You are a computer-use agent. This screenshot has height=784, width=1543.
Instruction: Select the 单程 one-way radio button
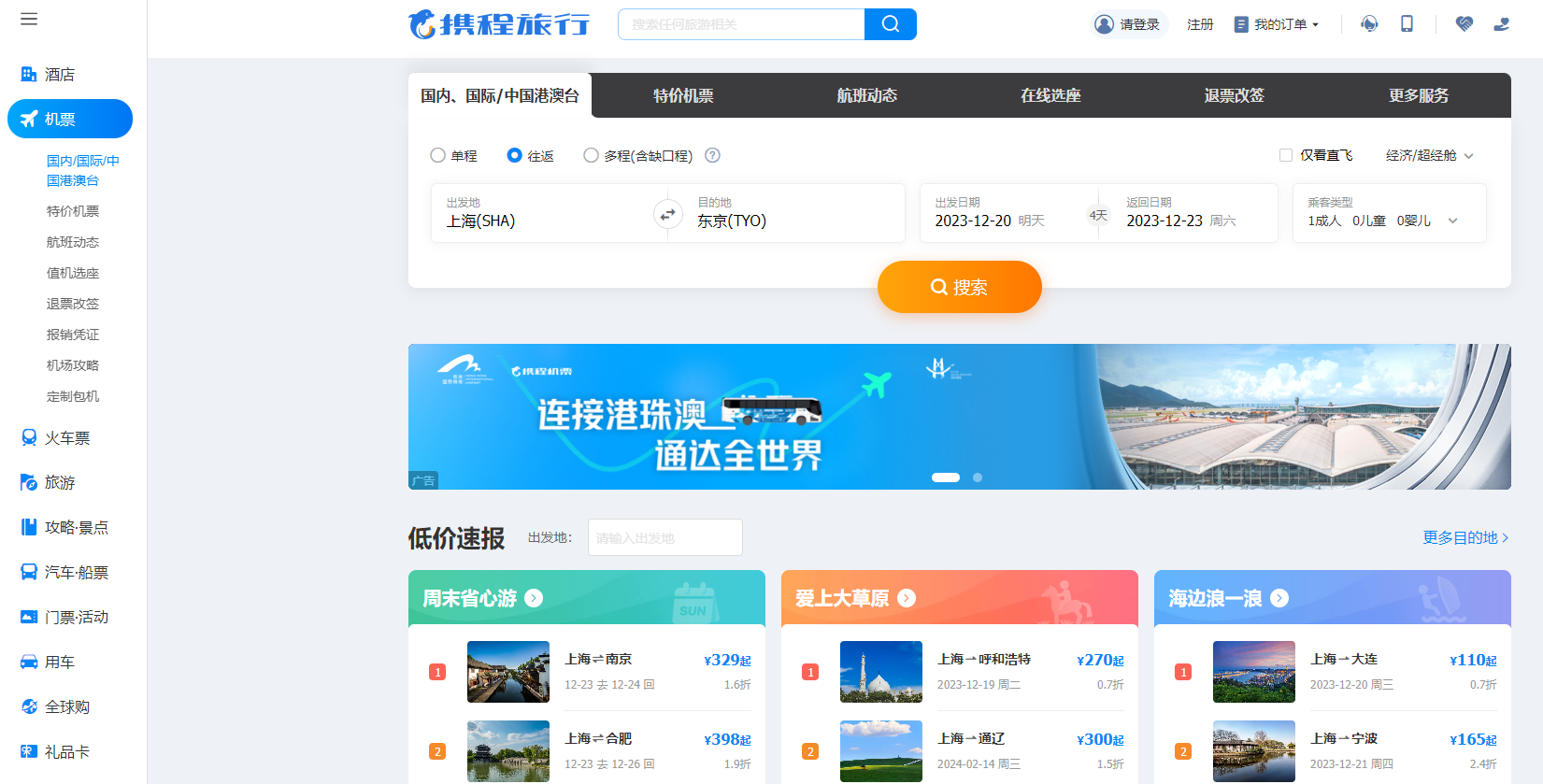pyautogui.click(x=437, y=155)
